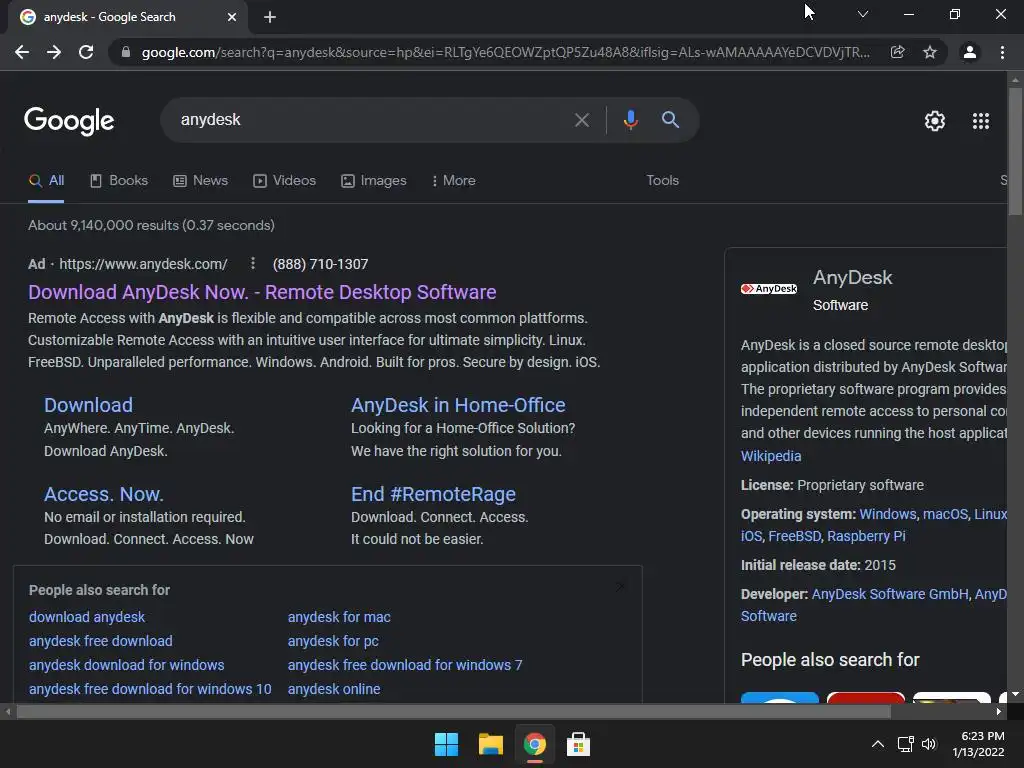The height and width of the screenshot is (768, 1024).
Task: Search anydesk free download for windows 7
Action: [x=405, y=665]
